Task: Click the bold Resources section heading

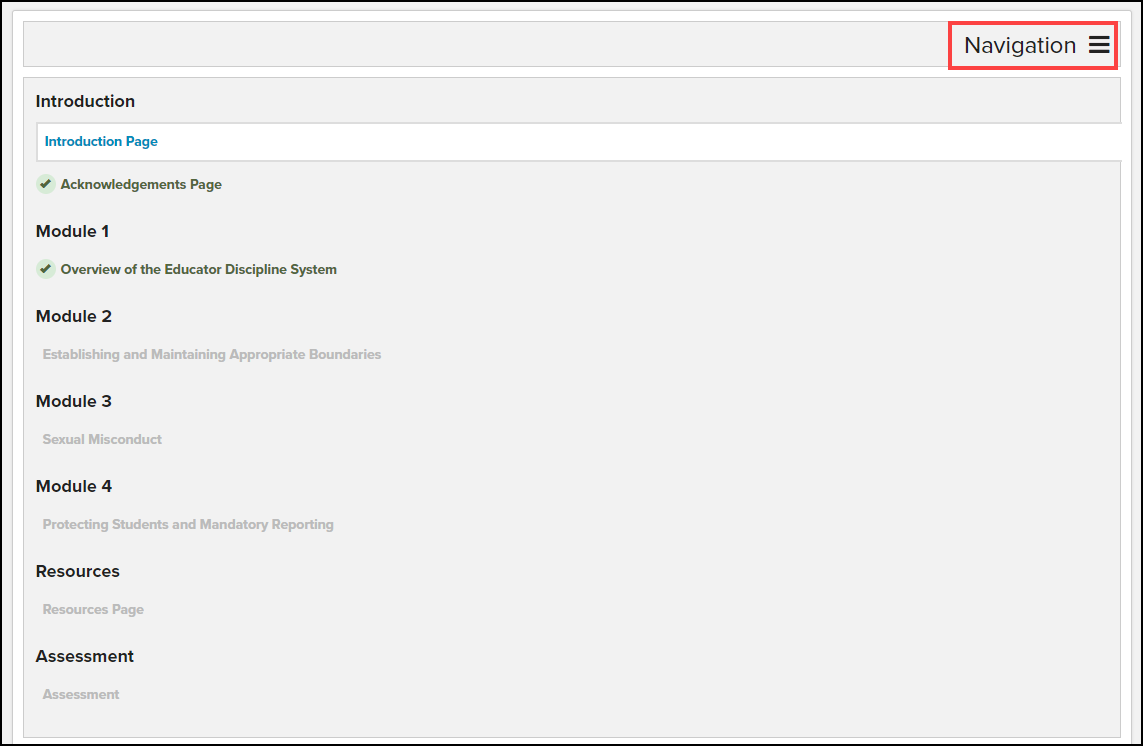Action: pyautogui.click(x=77, y=571)
